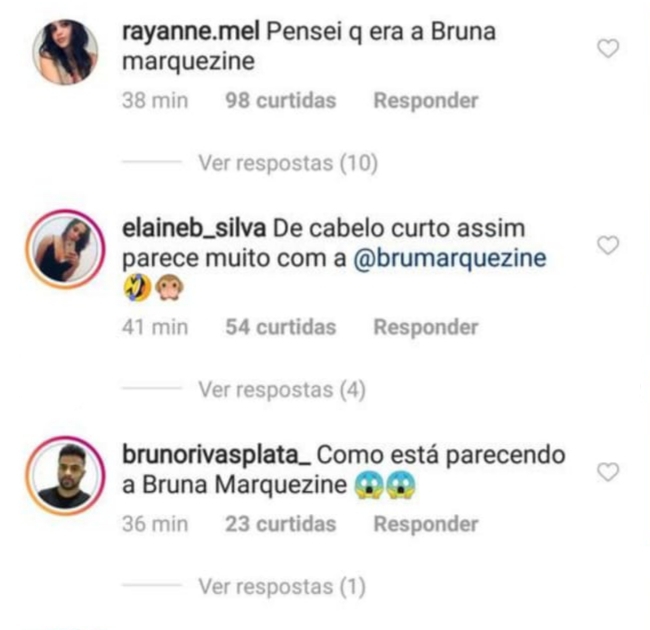Like rayanne.mel's comment with heart icon

[x=608, y=48]
